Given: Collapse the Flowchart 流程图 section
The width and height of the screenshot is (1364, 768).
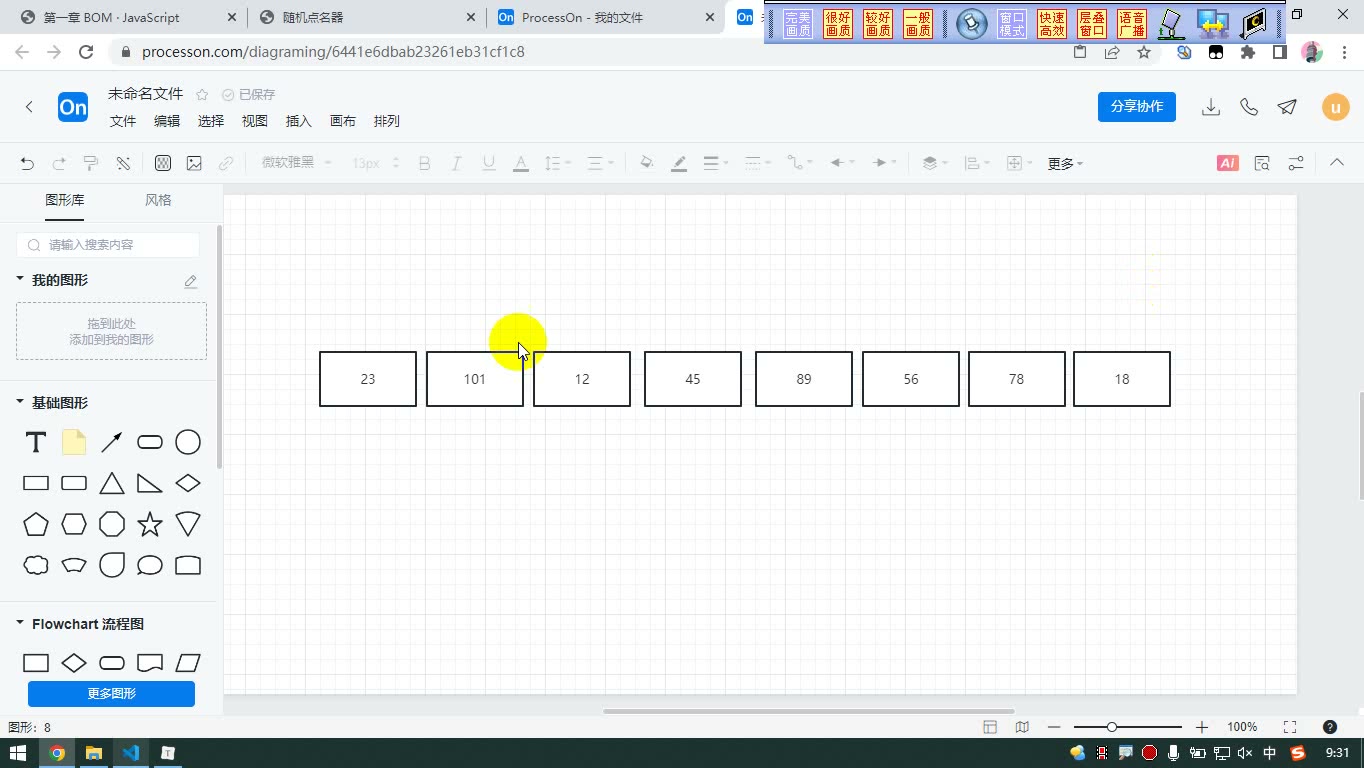Looking at the screenshot, I should (x=20, y=623).
